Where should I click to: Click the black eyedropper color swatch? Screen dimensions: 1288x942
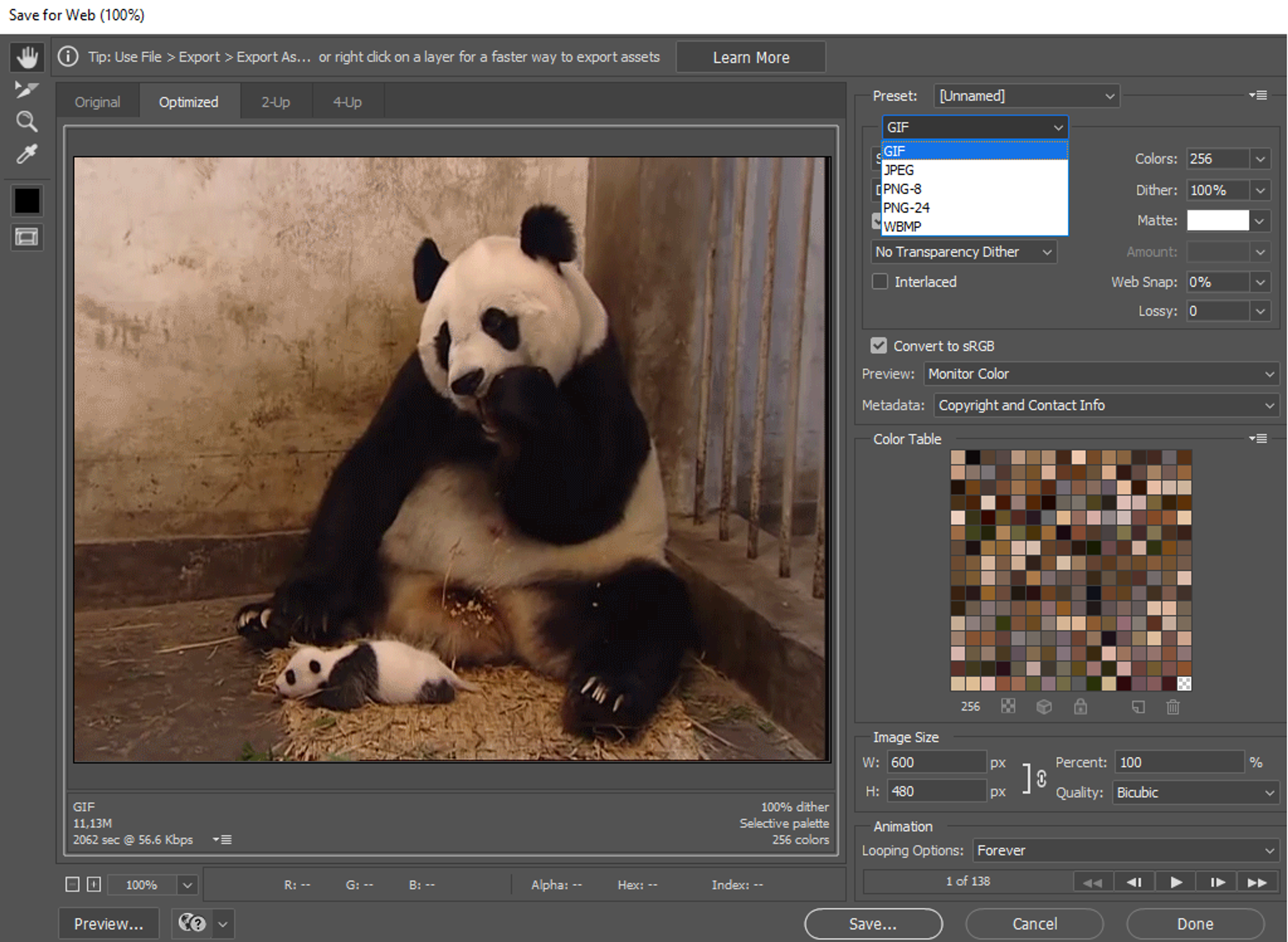[27, 201]
